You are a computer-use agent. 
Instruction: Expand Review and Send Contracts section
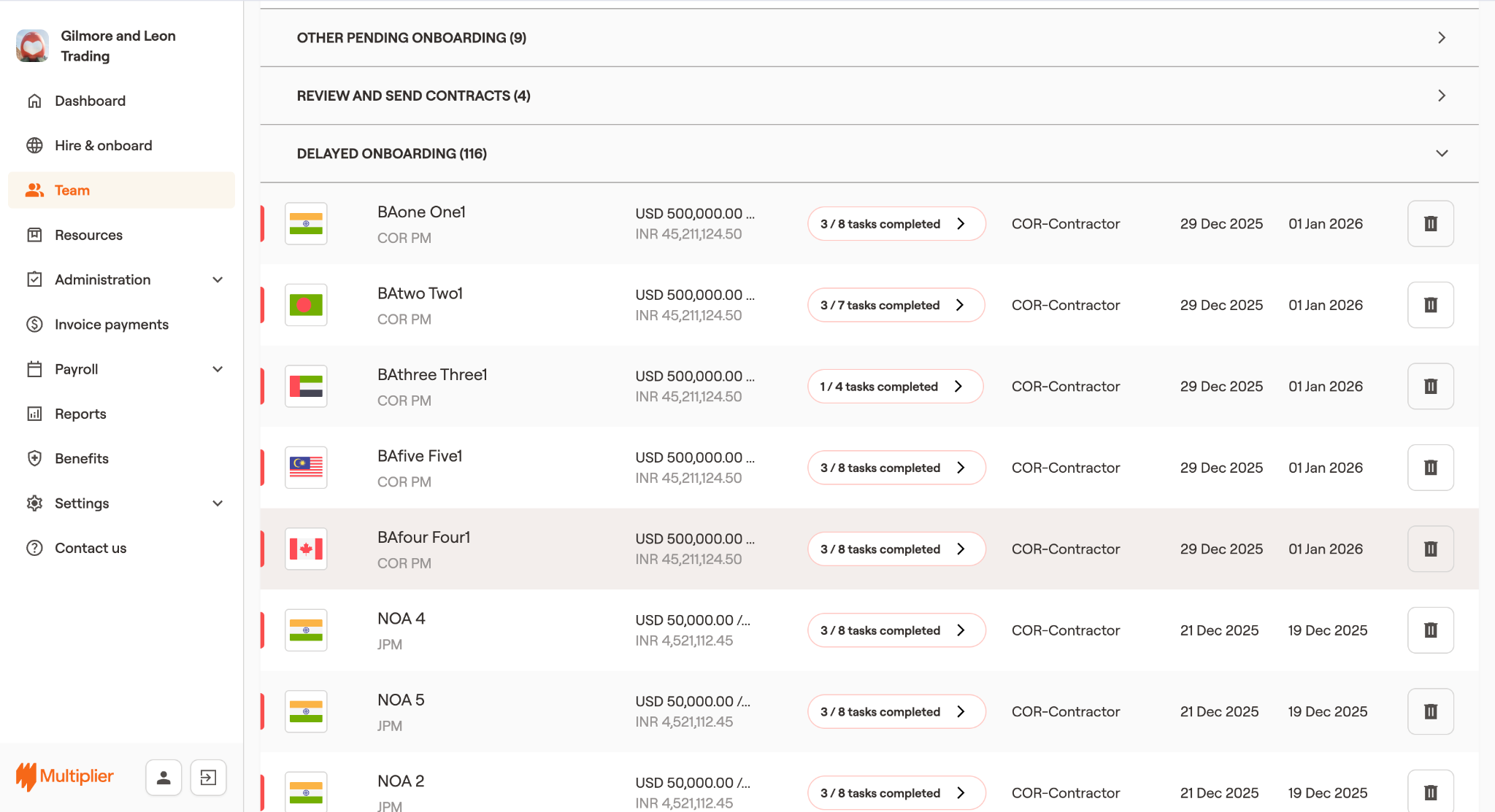pos(1441,96)
